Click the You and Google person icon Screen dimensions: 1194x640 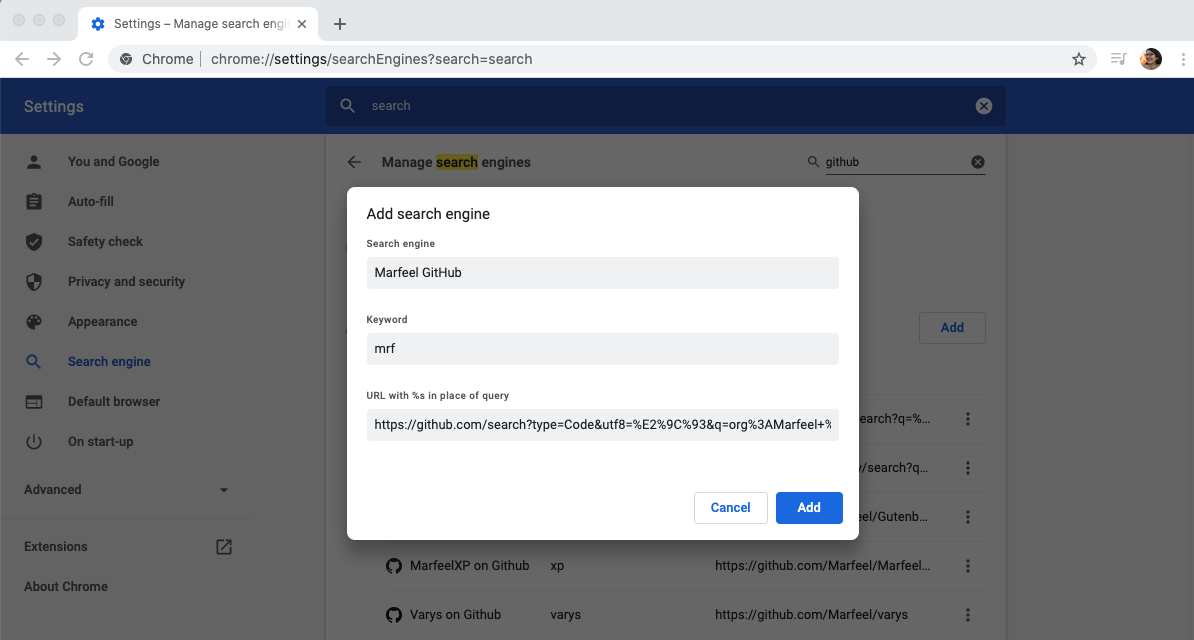click(34, 162)
